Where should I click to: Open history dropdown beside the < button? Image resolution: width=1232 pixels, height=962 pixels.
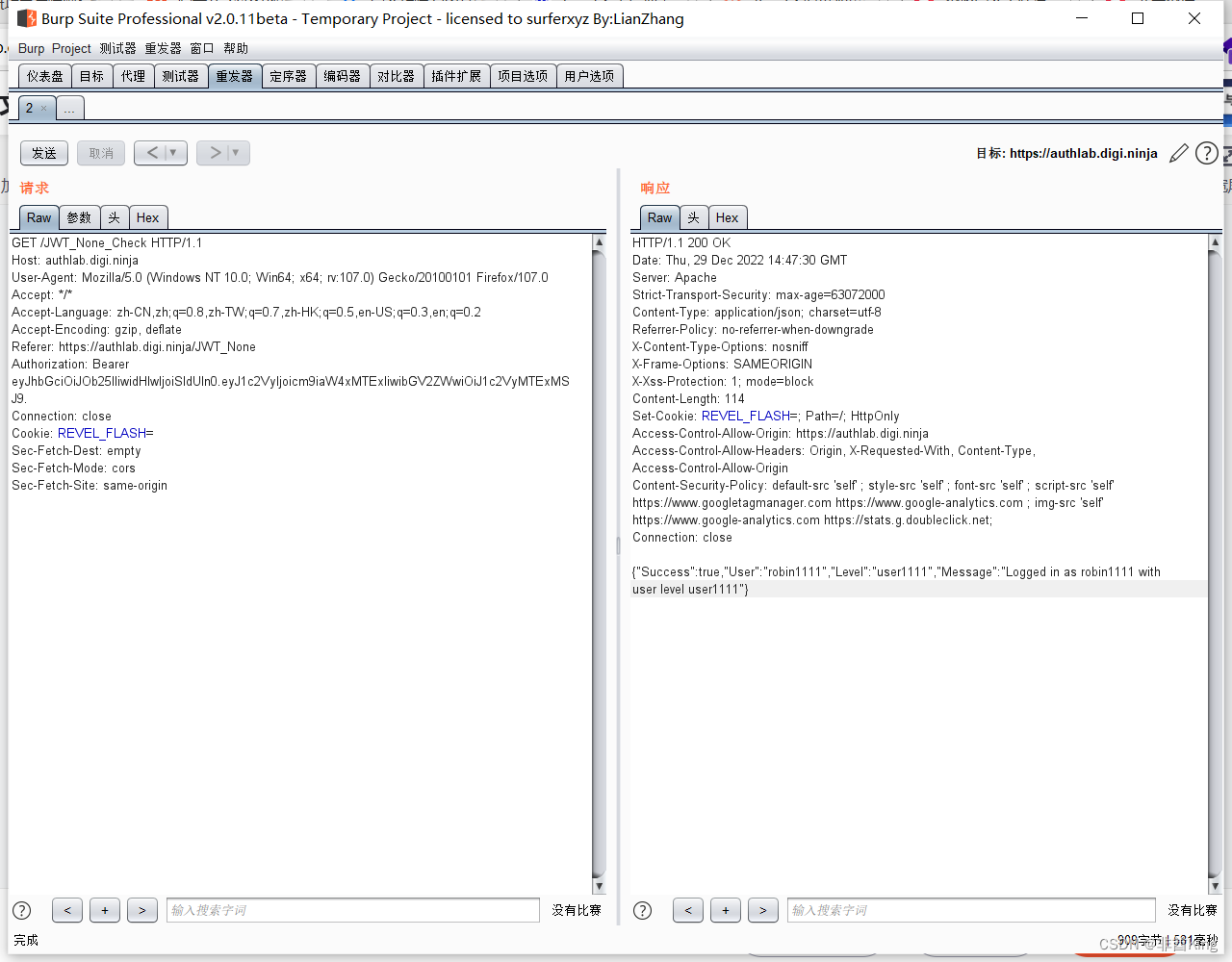[174, 153]
